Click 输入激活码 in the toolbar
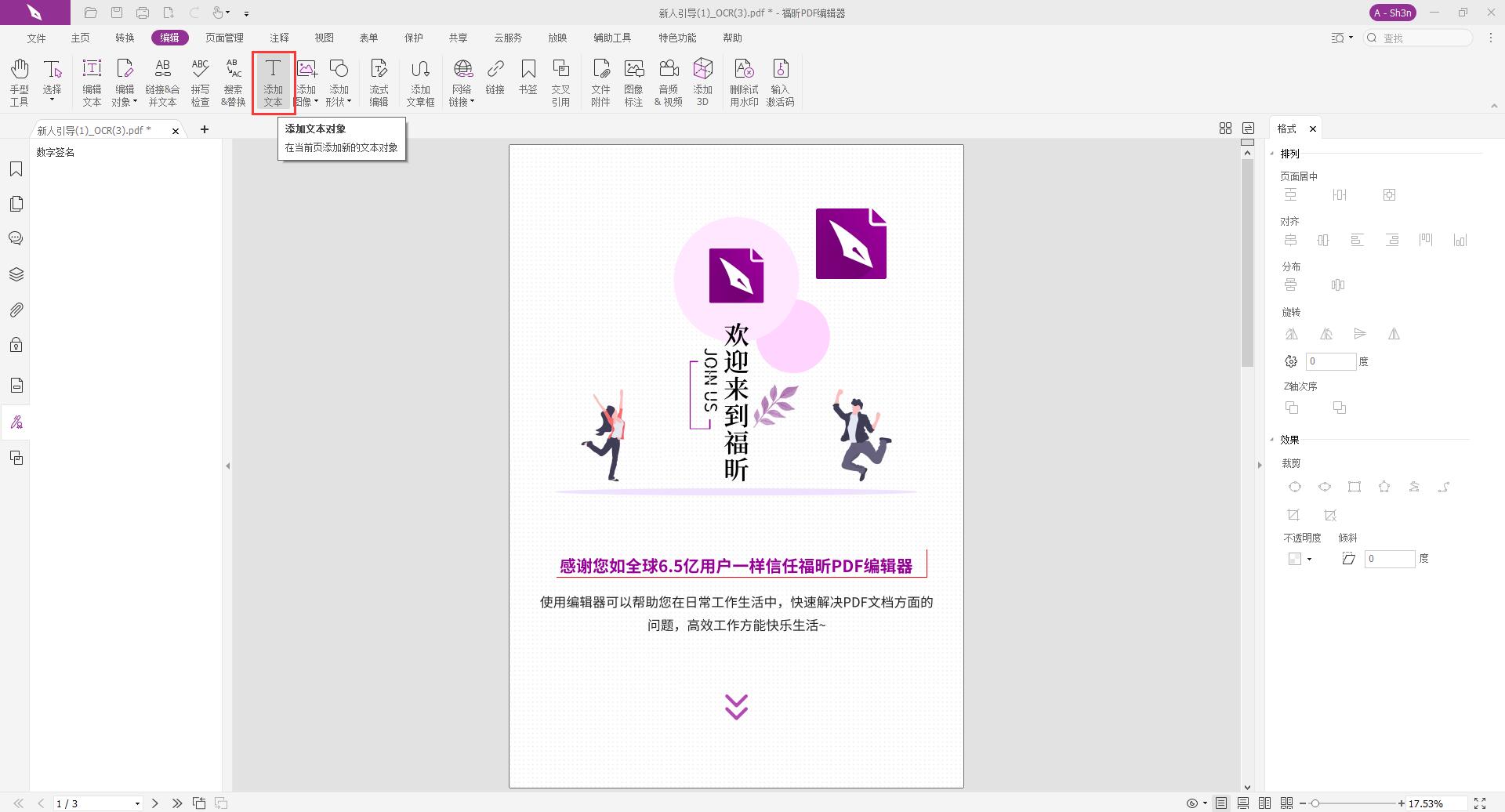The height and width of the screenshot is (812, 1505). coord(779,82)
